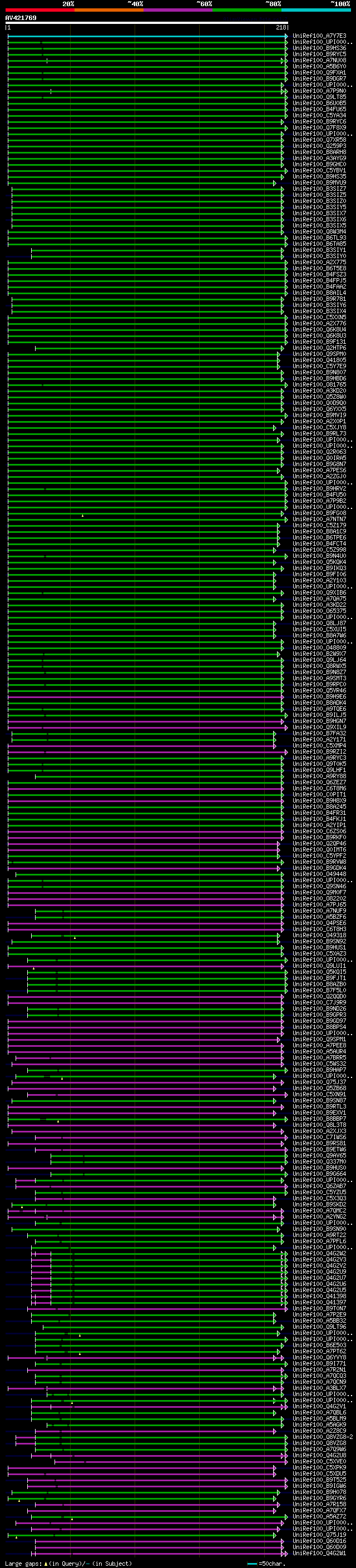Select the UniRef100_B6U0B5 label

pyautogui.click(x=319, y=103)
